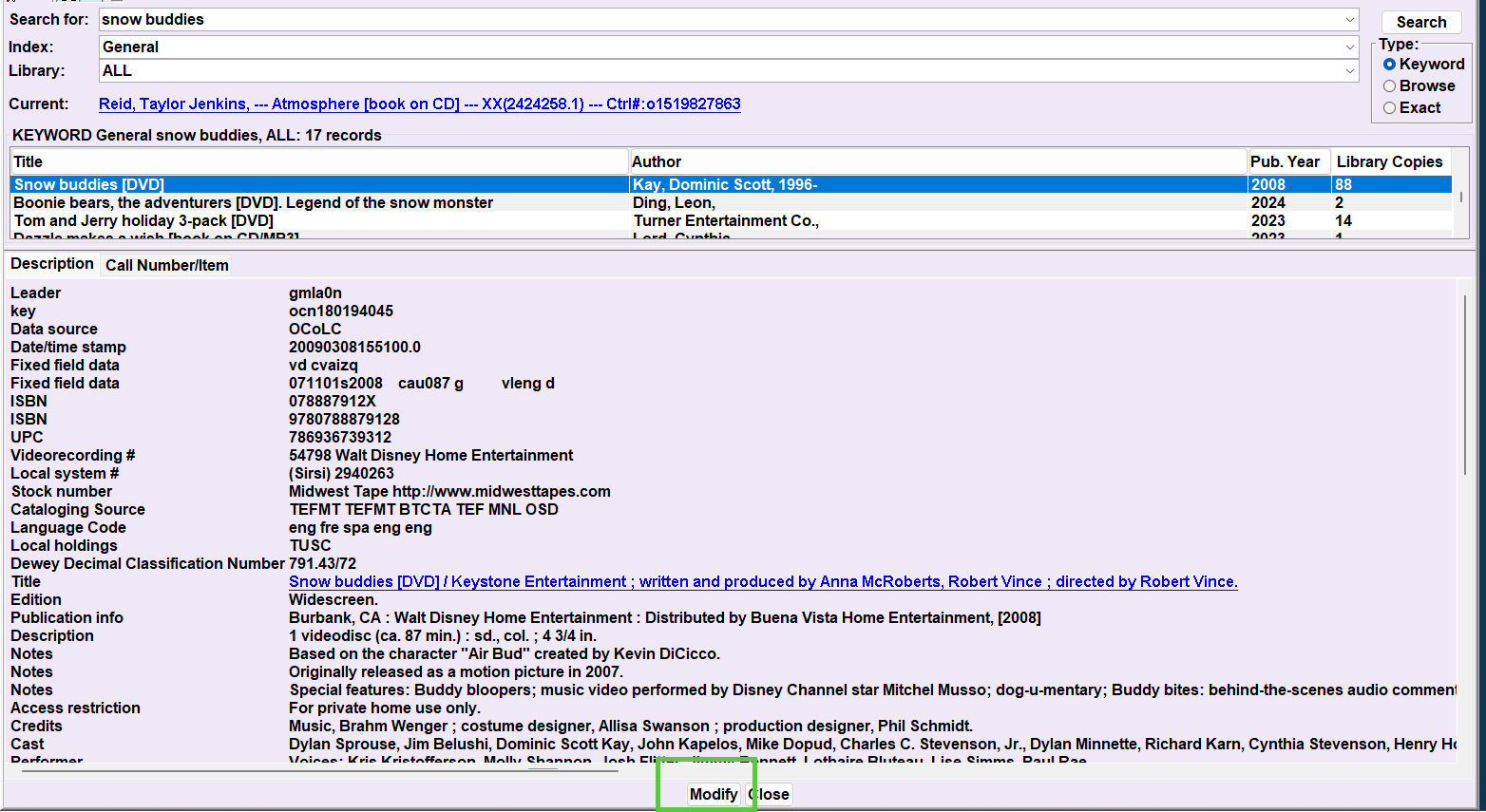
Task: Click the author Ding, Leon, cell
Action: (x=674, y=202)
